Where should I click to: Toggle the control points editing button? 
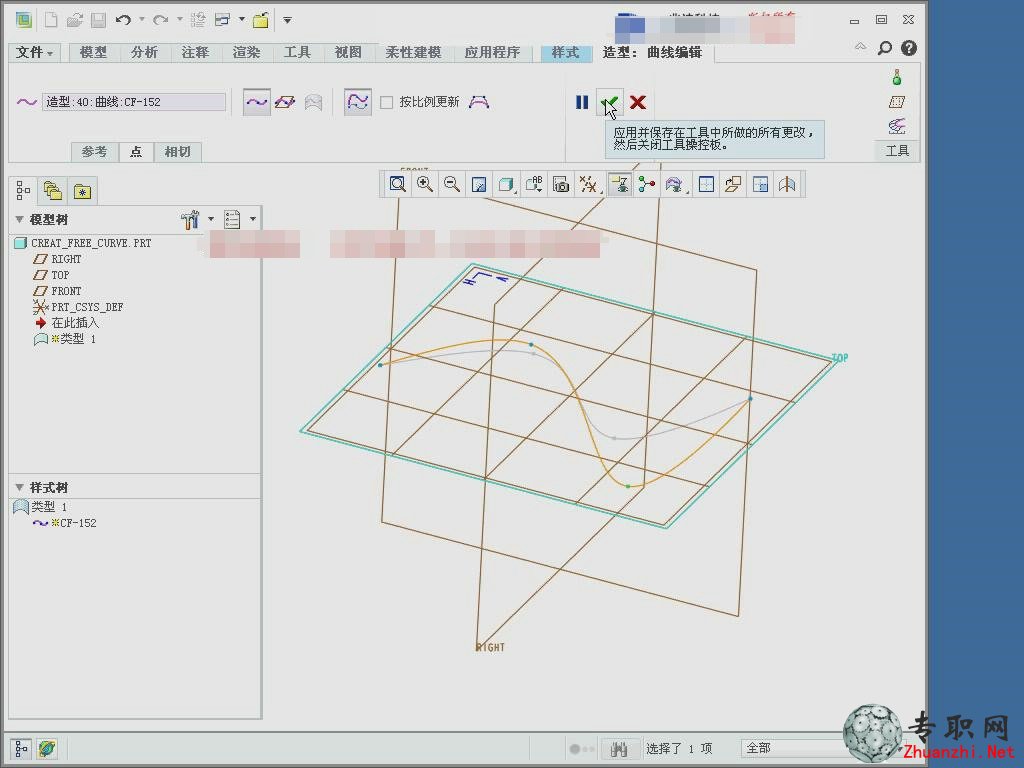[x=358, y=102]
